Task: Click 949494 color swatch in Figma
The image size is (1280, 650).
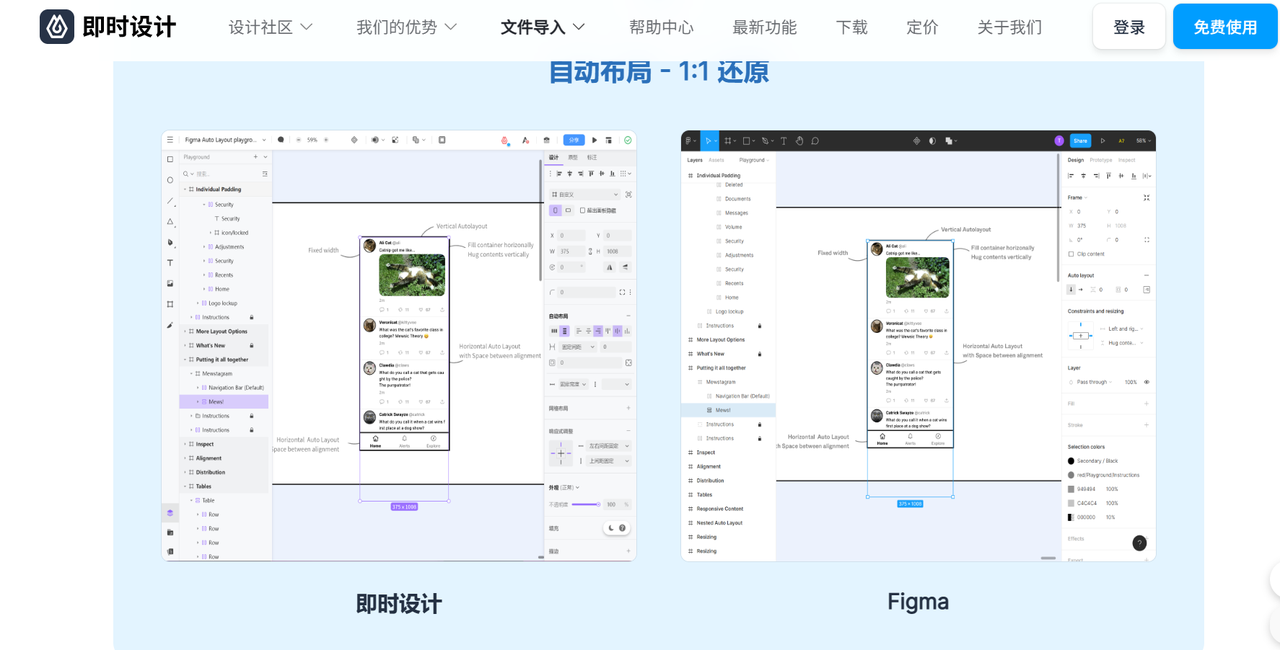Action: (x=1072, y=489)
